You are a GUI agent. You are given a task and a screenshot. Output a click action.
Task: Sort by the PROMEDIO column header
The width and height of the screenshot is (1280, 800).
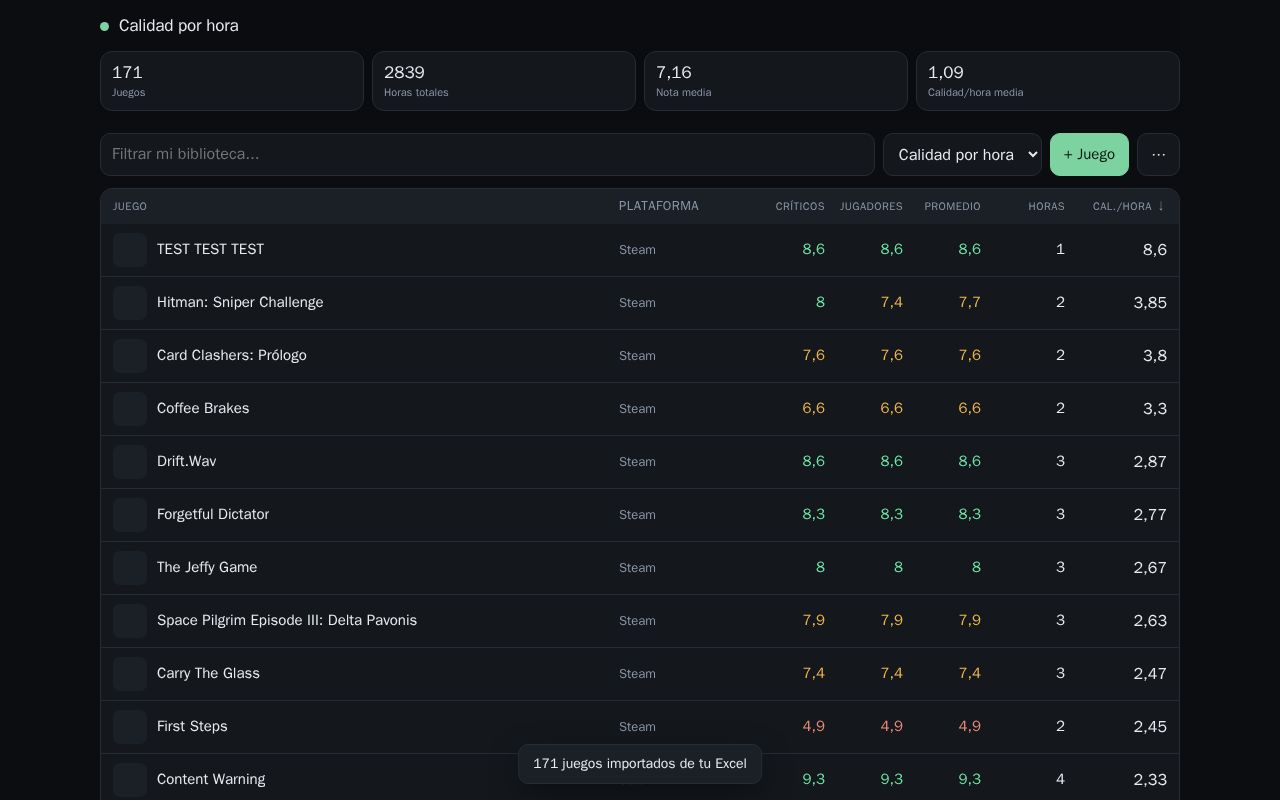pos(952,206)
